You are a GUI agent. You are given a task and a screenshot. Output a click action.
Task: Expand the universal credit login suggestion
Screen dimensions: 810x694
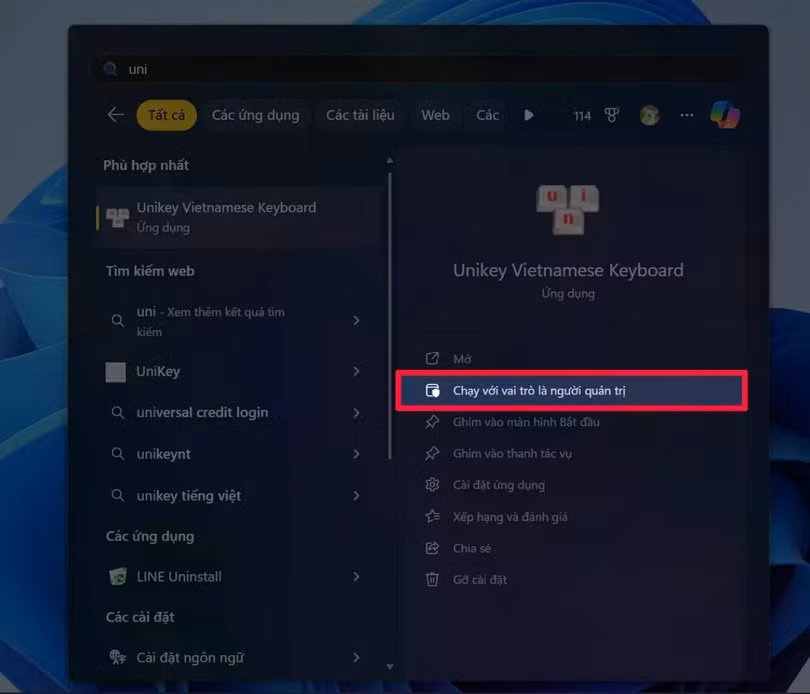(356, 412)
